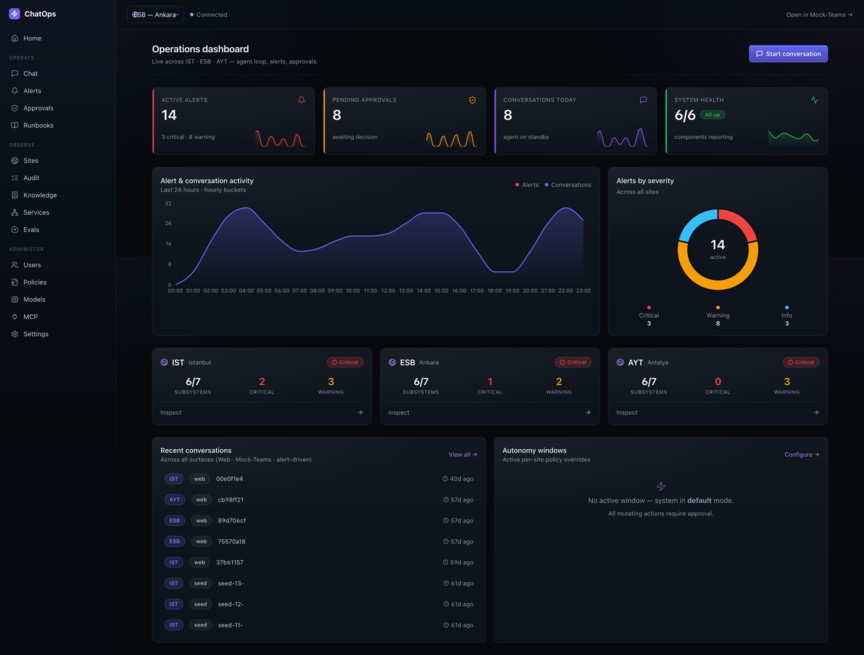864x655 pixels.
Task: Toggle the Conversations legend in activity chart
Action: click(x=568, y=185)
